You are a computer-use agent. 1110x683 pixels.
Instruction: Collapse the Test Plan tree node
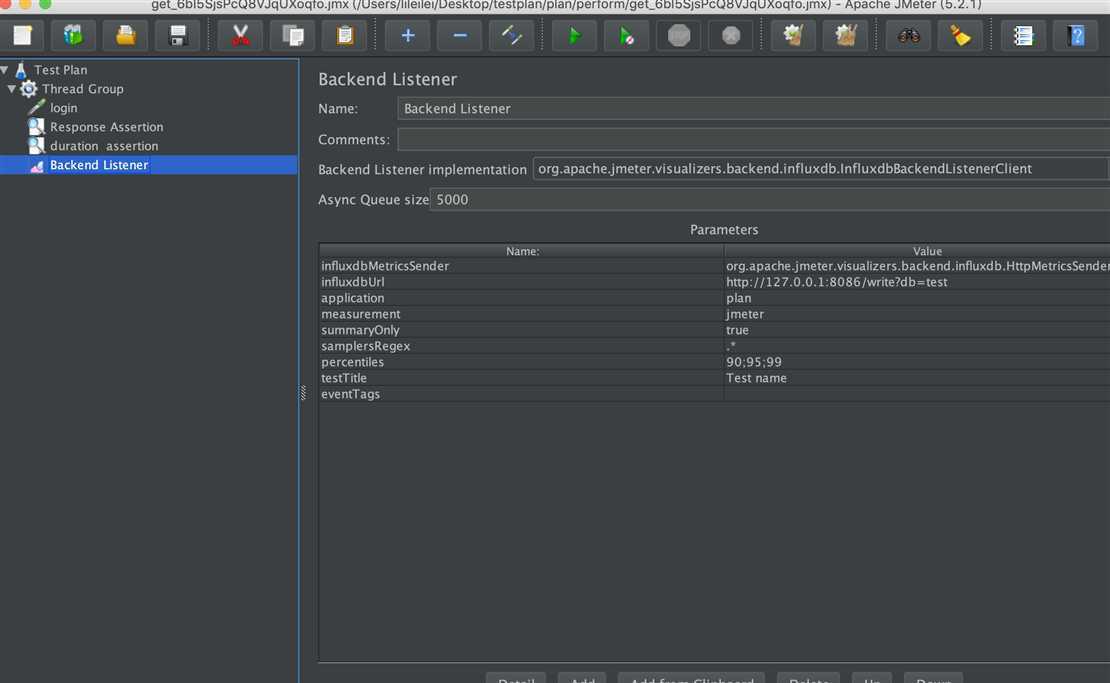tap(6, 70)
